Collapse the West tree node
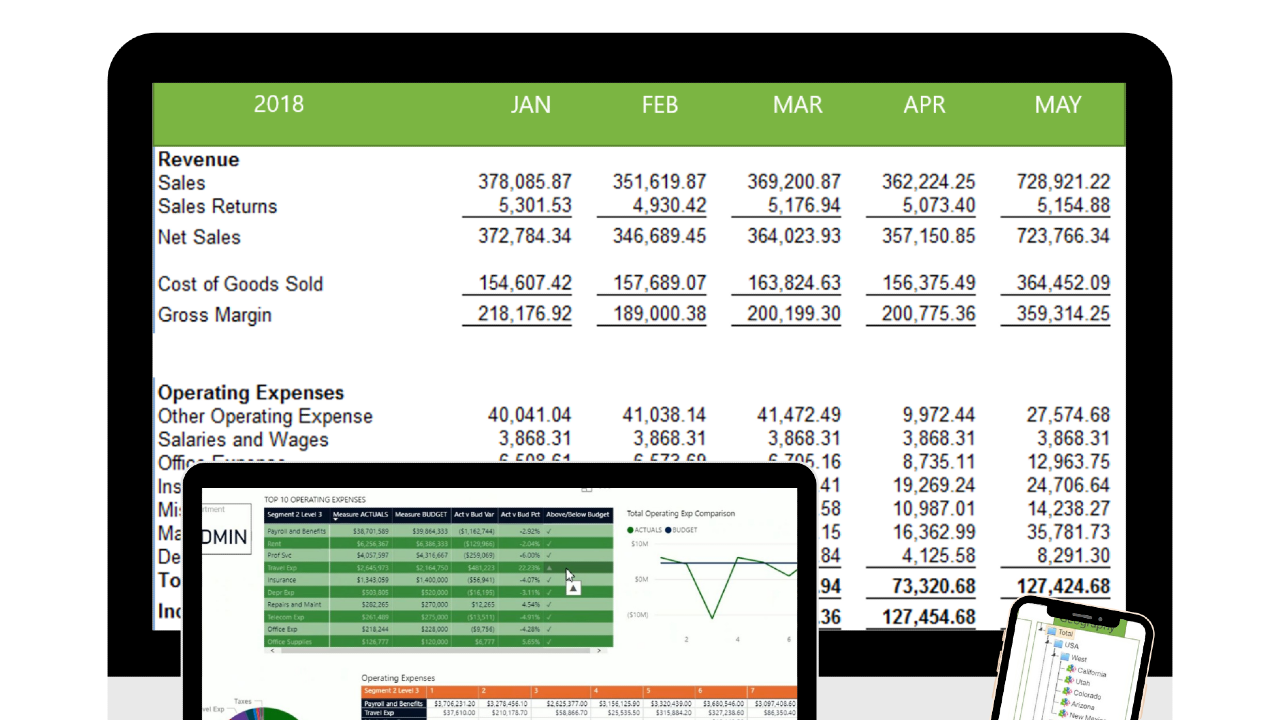The image size is (1280, 720). click(1053, 655)
